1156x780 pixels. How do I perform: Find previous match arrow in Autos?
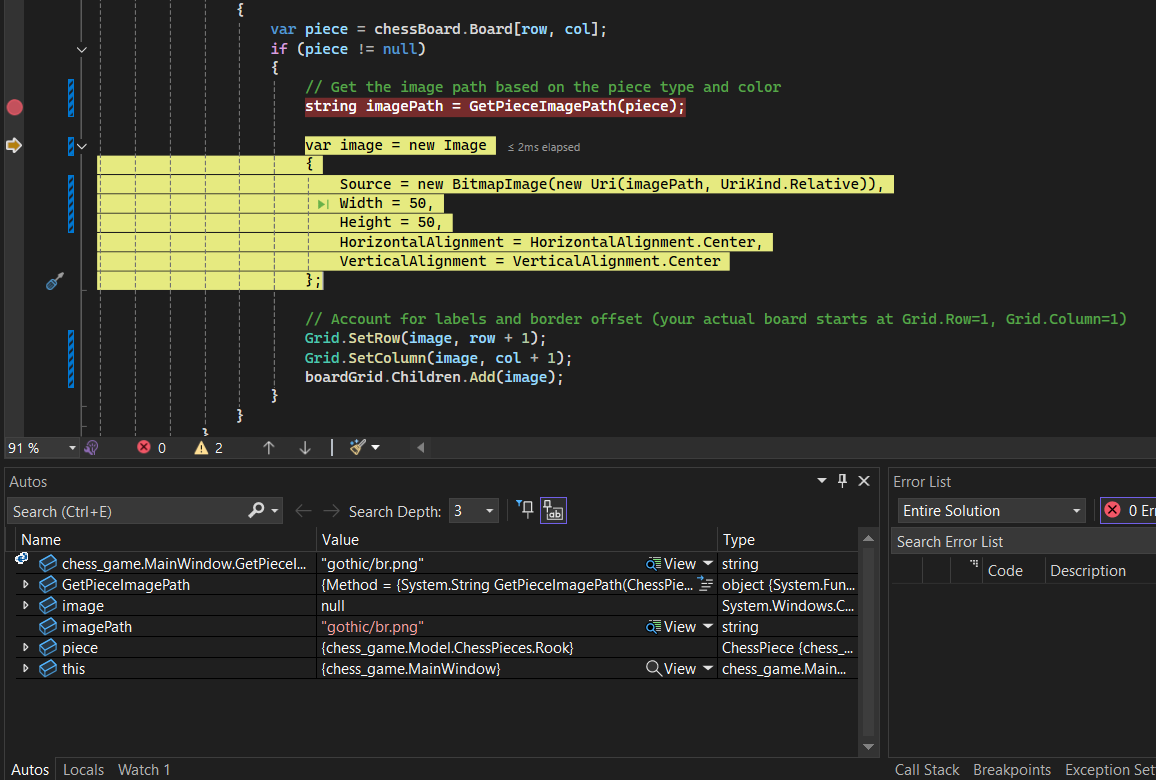coord(303,511)
